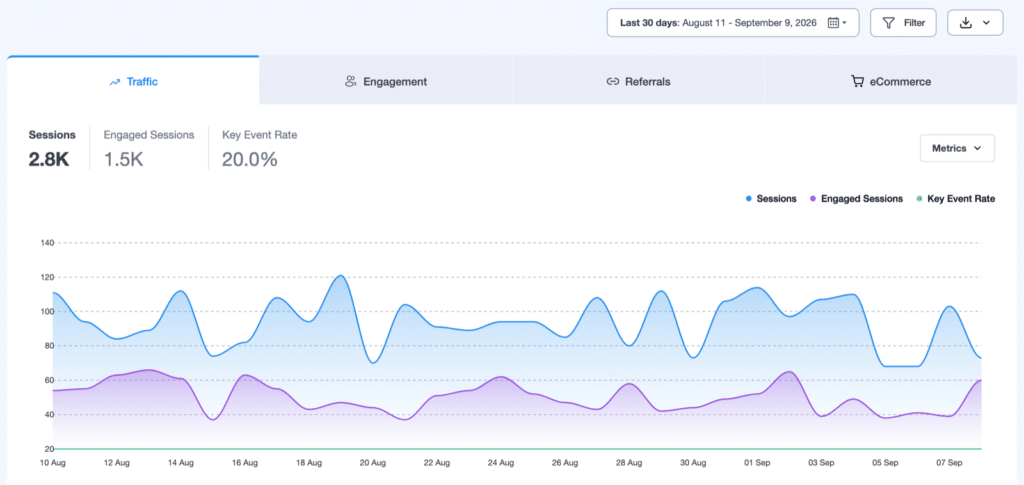This screenshot has width=1024, height=485.
Task: Click the 10 Aug axis label
Action: [54, 462]
